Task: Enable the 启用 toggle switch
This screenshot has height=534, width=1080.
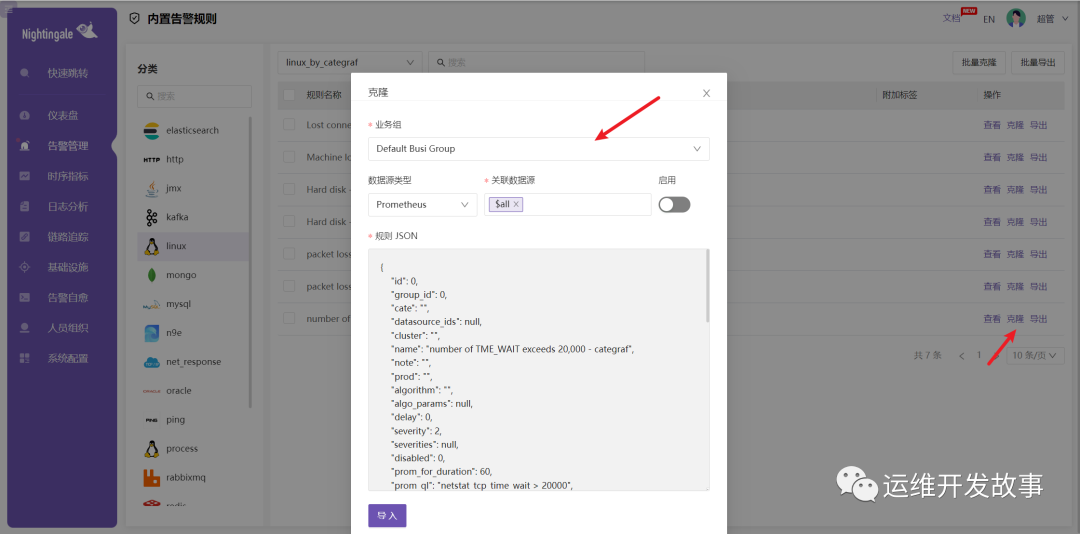Action: click(x=674, y=204)
